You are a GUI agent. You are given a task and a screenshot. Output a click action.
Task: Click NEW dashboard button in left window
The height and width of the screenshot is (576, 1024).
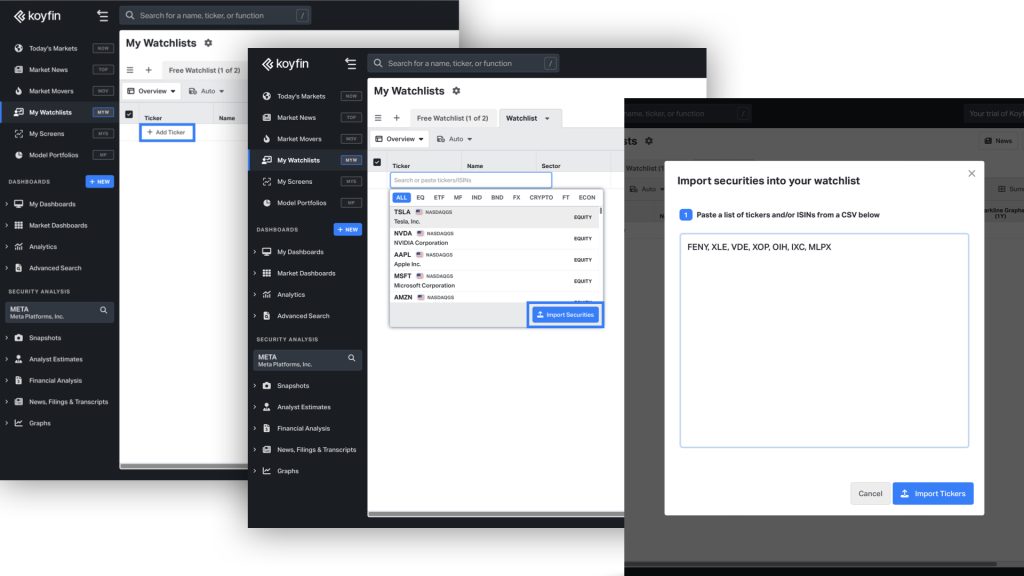pos(99,182)
